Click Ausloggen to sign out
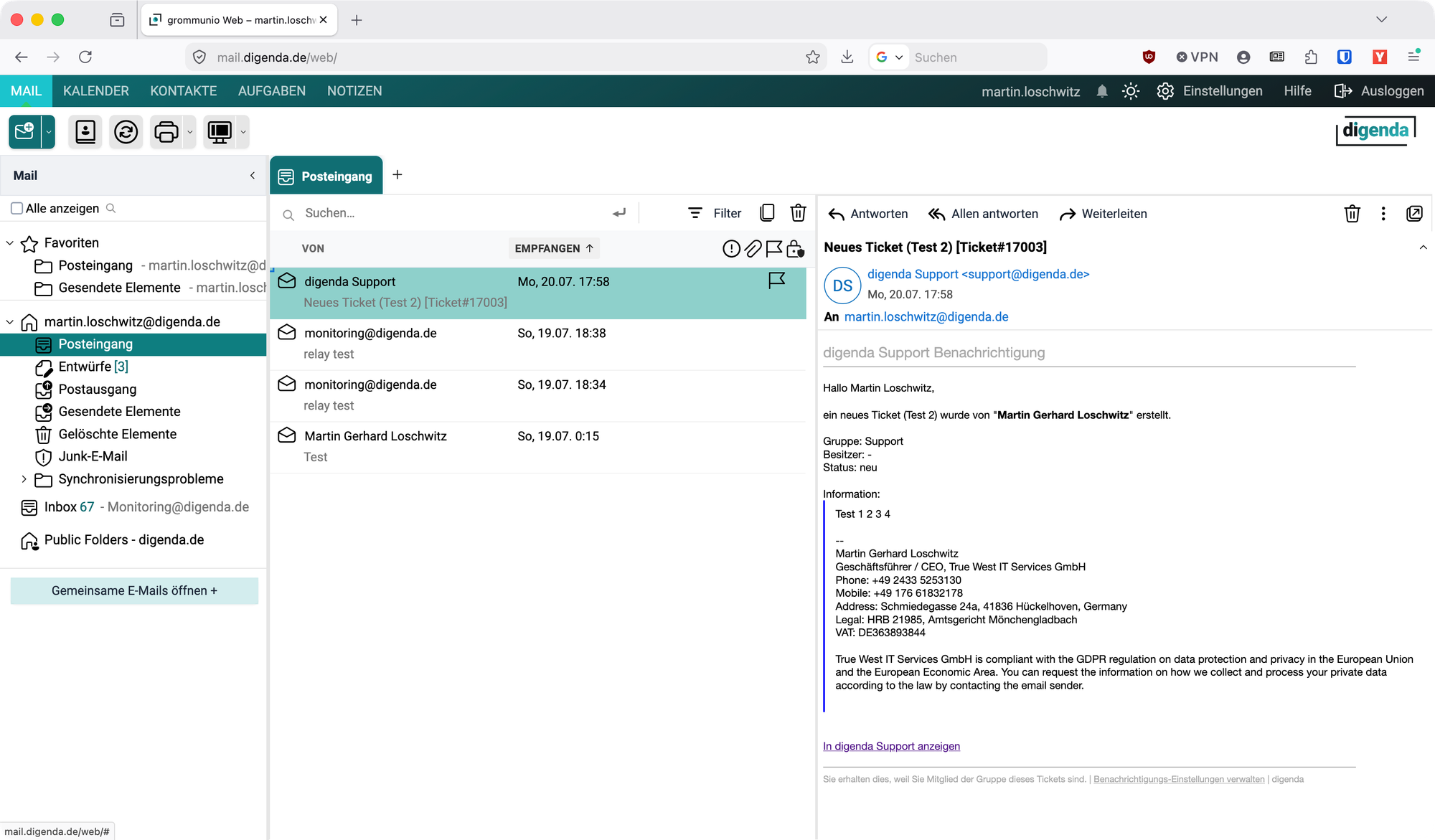 [x=1379, y=91]
